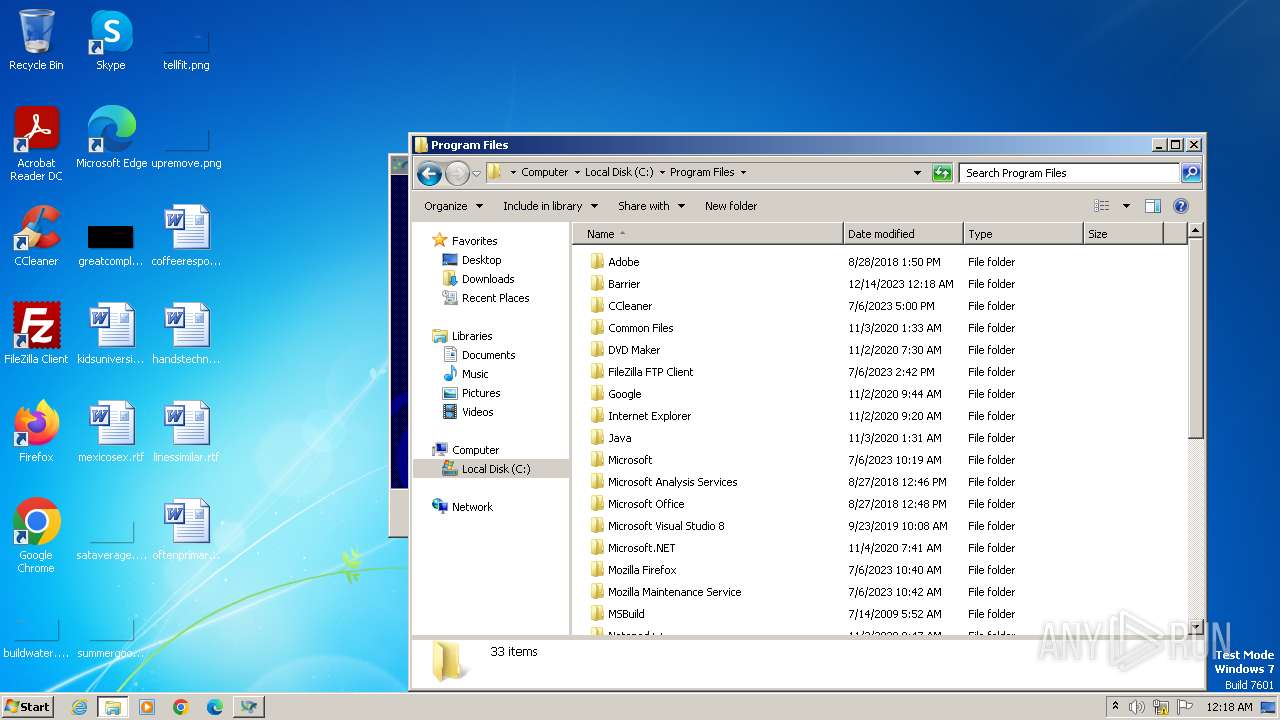Viewport: 1280px width, 720px height.
Task: Click the green Refresh button
Action: pyautogui.click(x=942, y=173)
